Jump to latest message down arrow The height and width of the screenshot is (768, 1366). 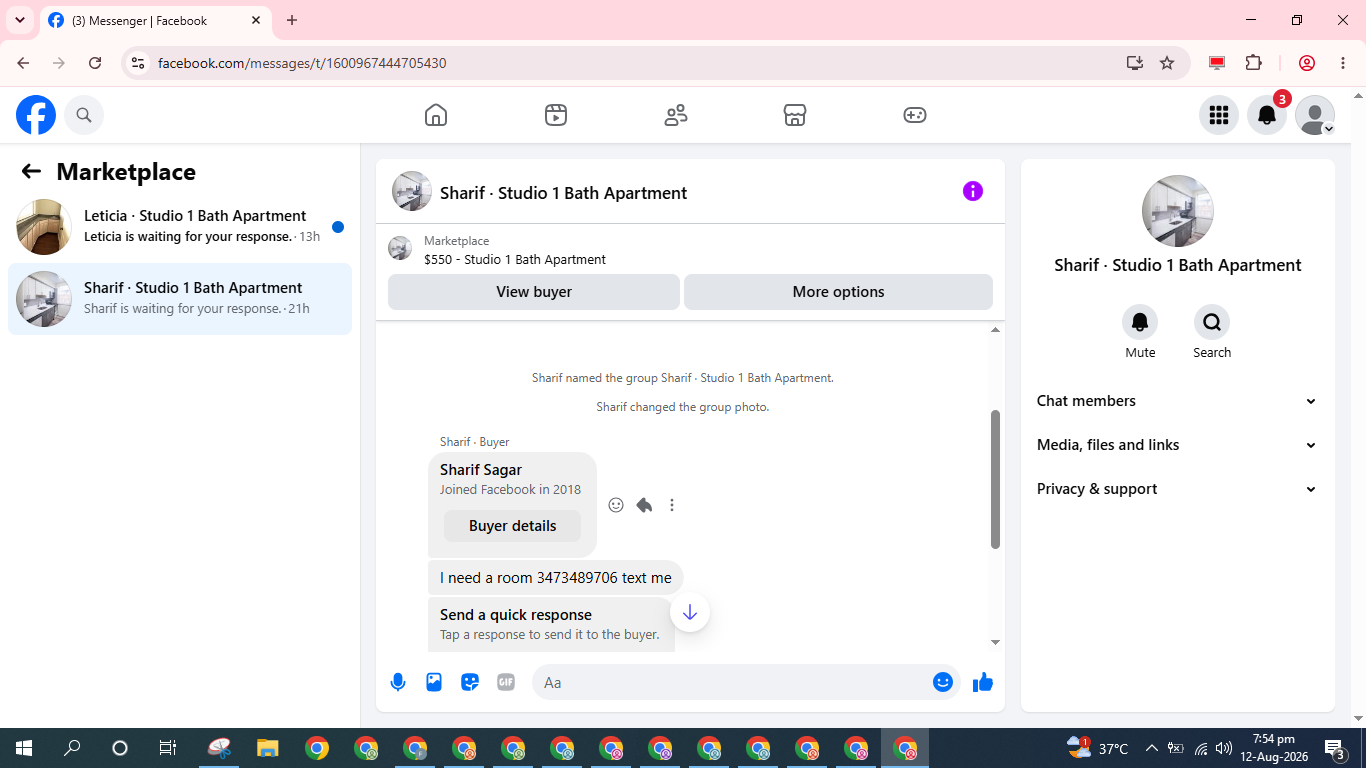click(x=690, y=612)
